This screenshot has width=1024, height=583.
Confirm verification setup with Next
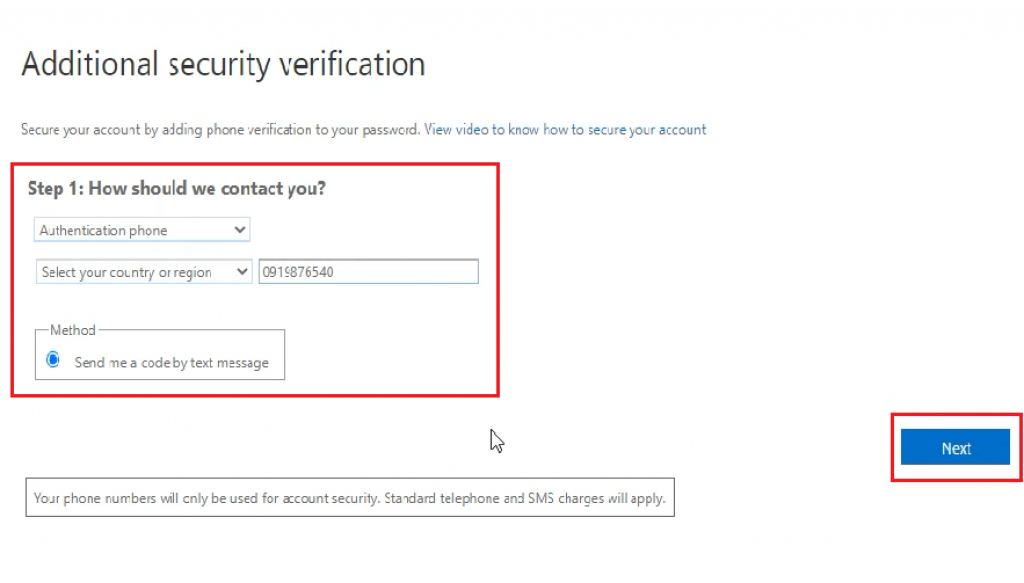tap(955, 447)
